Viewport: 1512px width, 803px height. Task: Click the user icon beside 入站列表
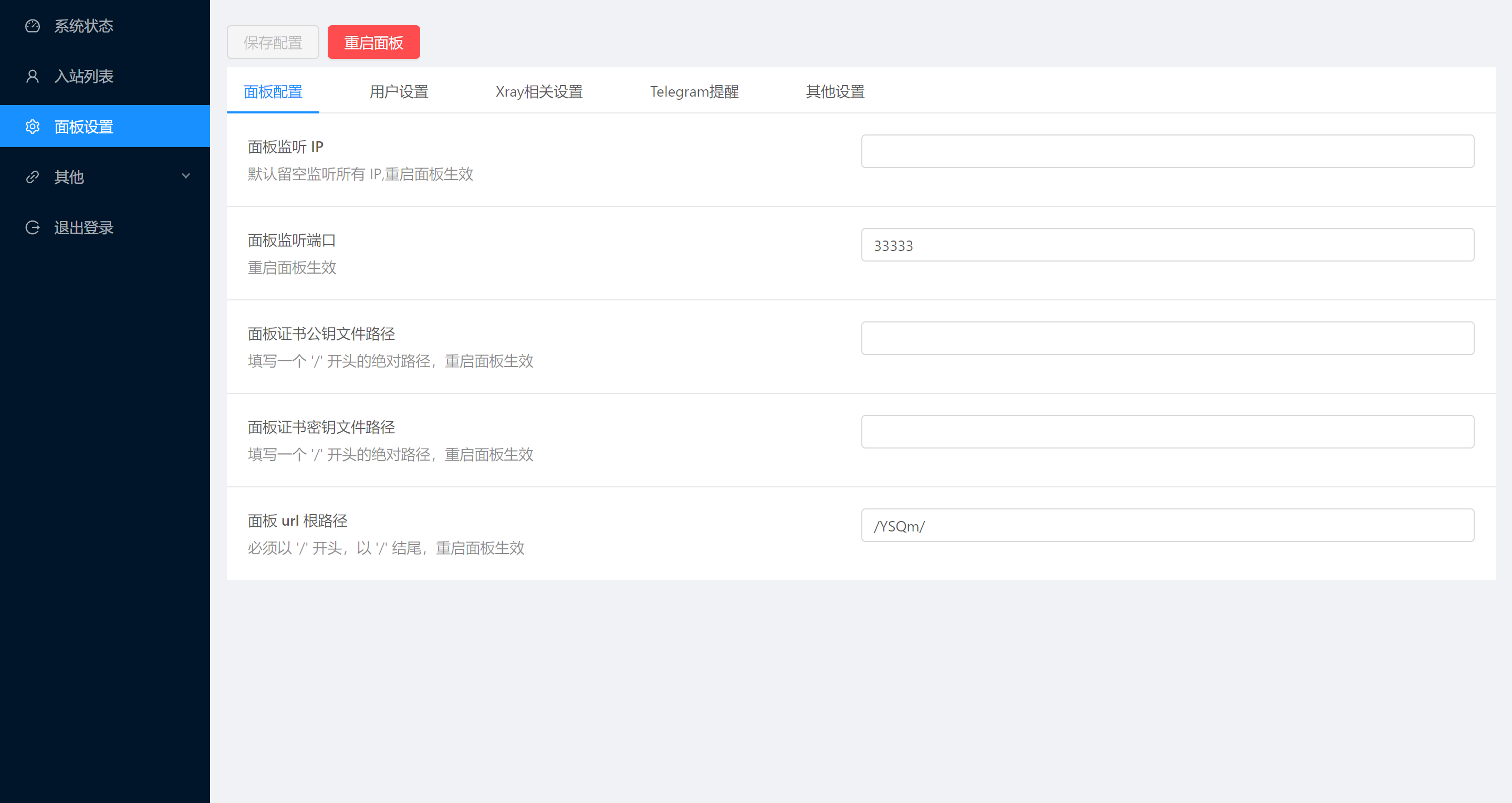32,76
